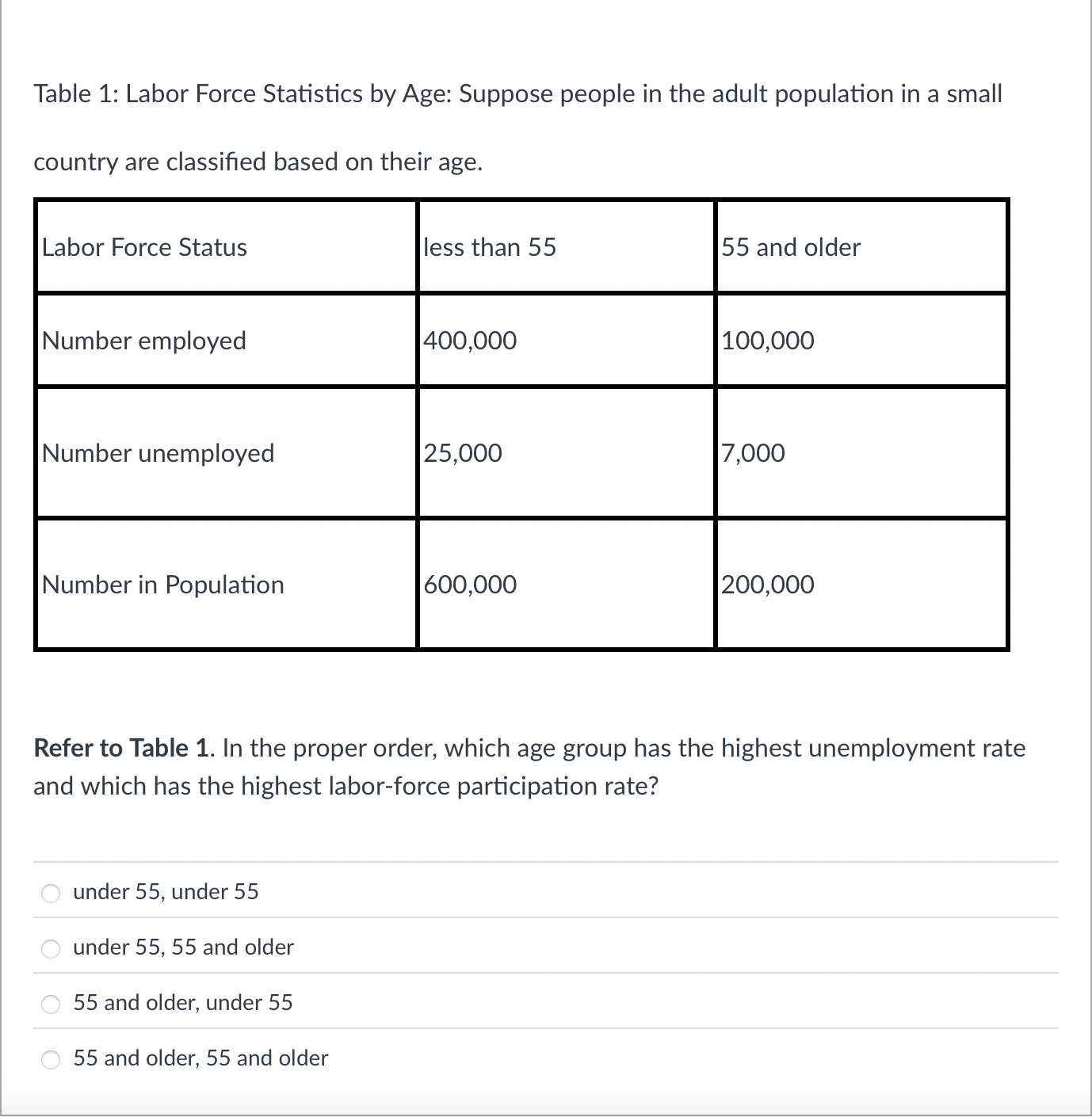Select the '55 and older, 55 and older' option
Screen dimensions: 1092x1117
[x=50, y=1059]
